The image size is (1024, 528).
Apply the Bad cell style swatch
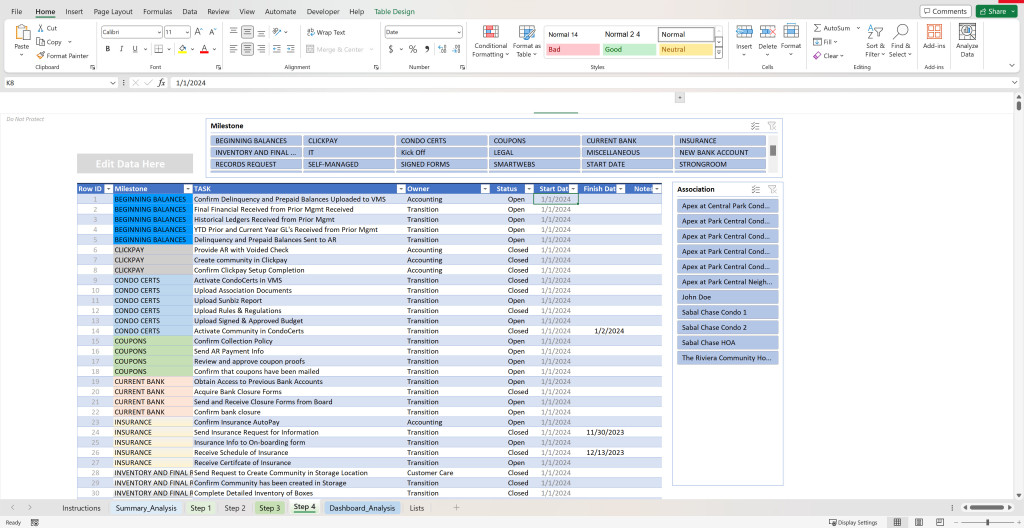[x=573, y=50]
